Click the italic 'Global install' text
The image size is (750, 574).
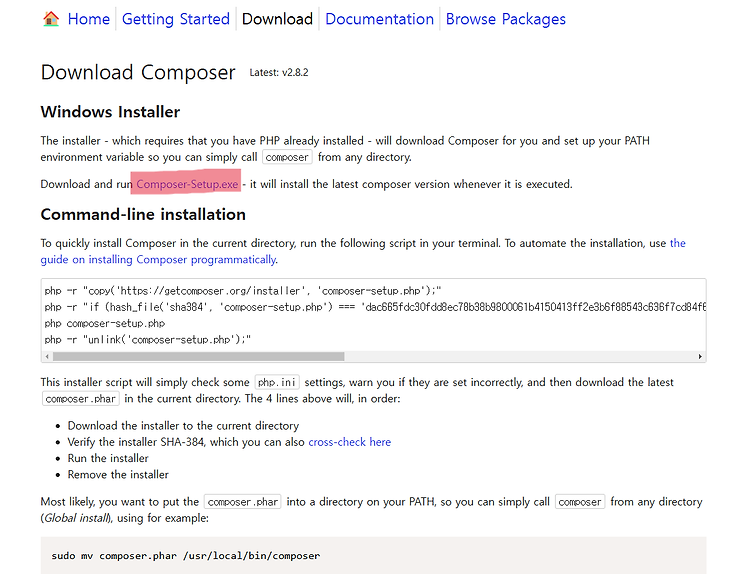[x=77, y=518]
